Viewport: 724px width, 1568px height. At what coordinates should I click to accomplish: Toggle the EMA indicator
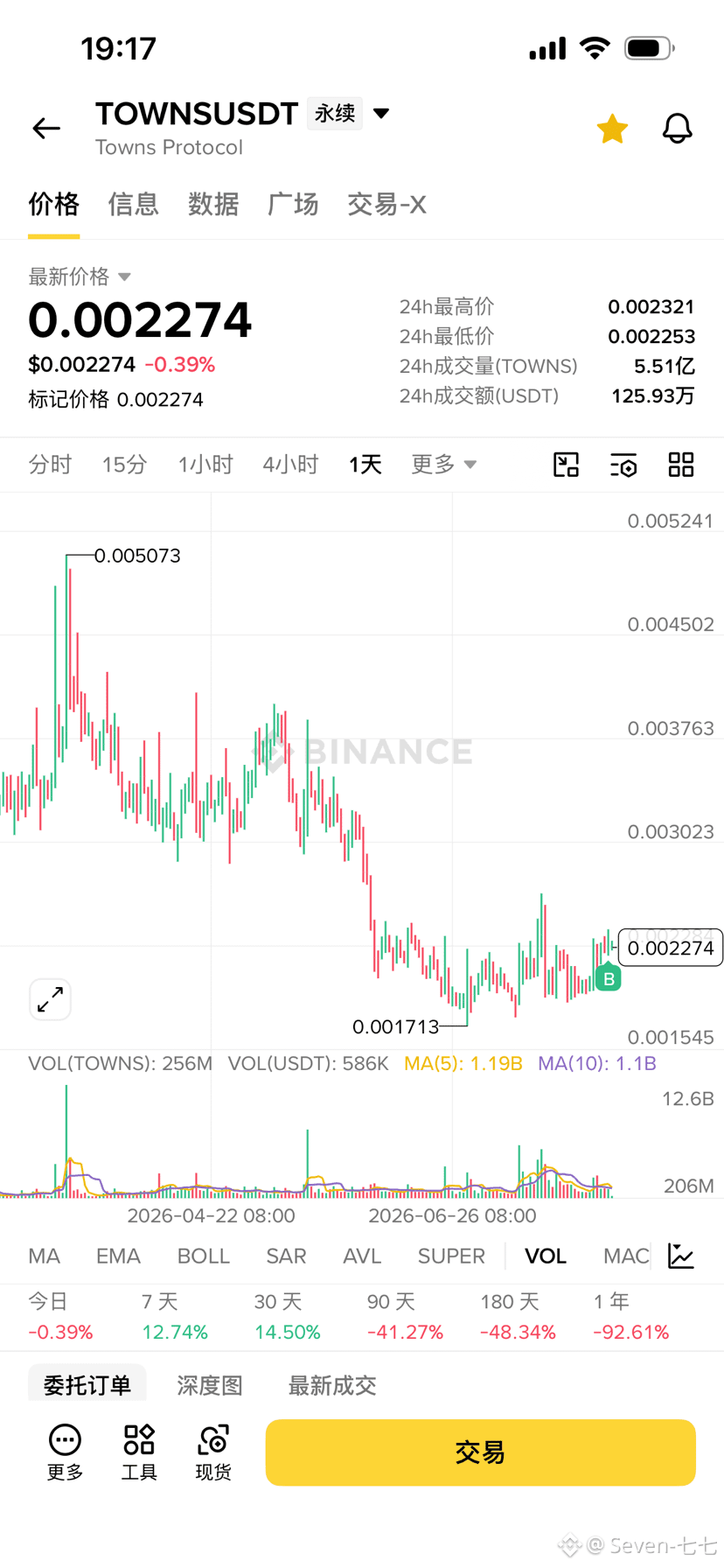118,1256
